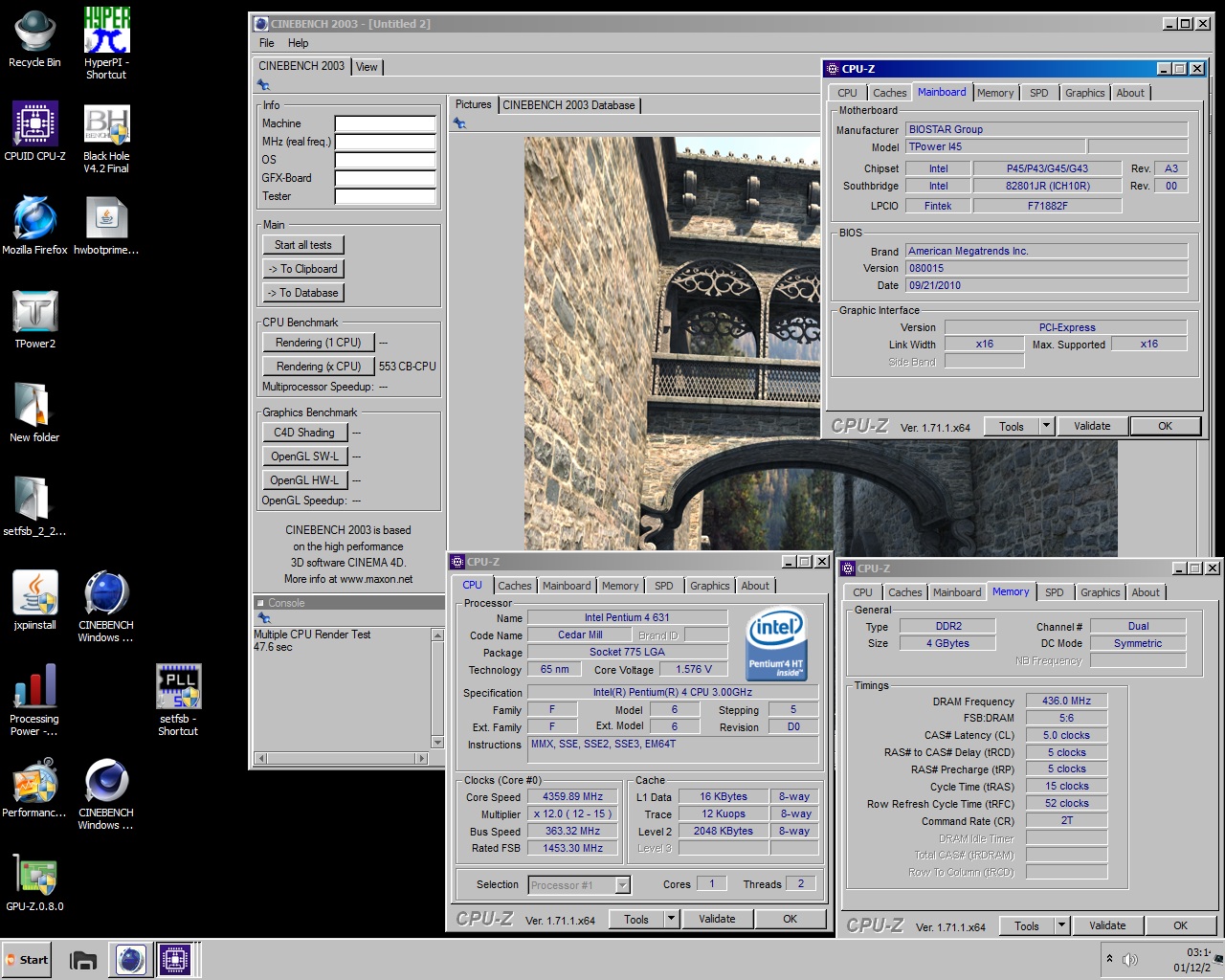Open Tools dropdown arrow in CPU tab CPU-Z window

[x=671, y=919]
